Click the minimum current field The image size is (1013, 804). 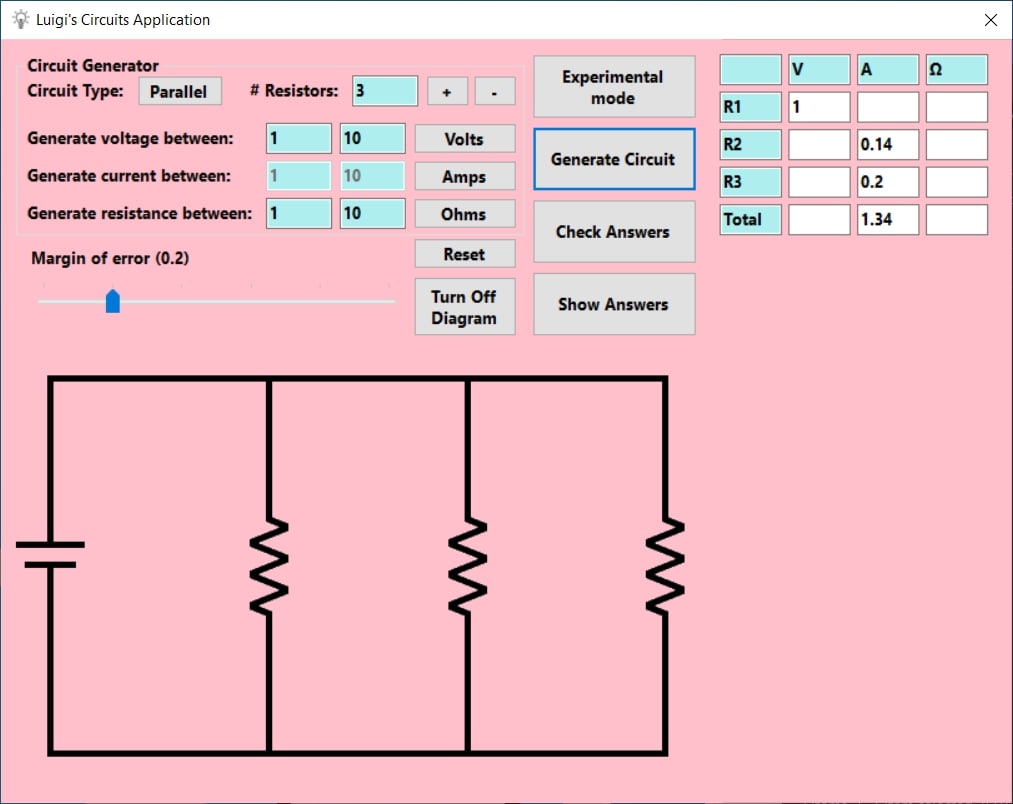click(x=299, y=176)
